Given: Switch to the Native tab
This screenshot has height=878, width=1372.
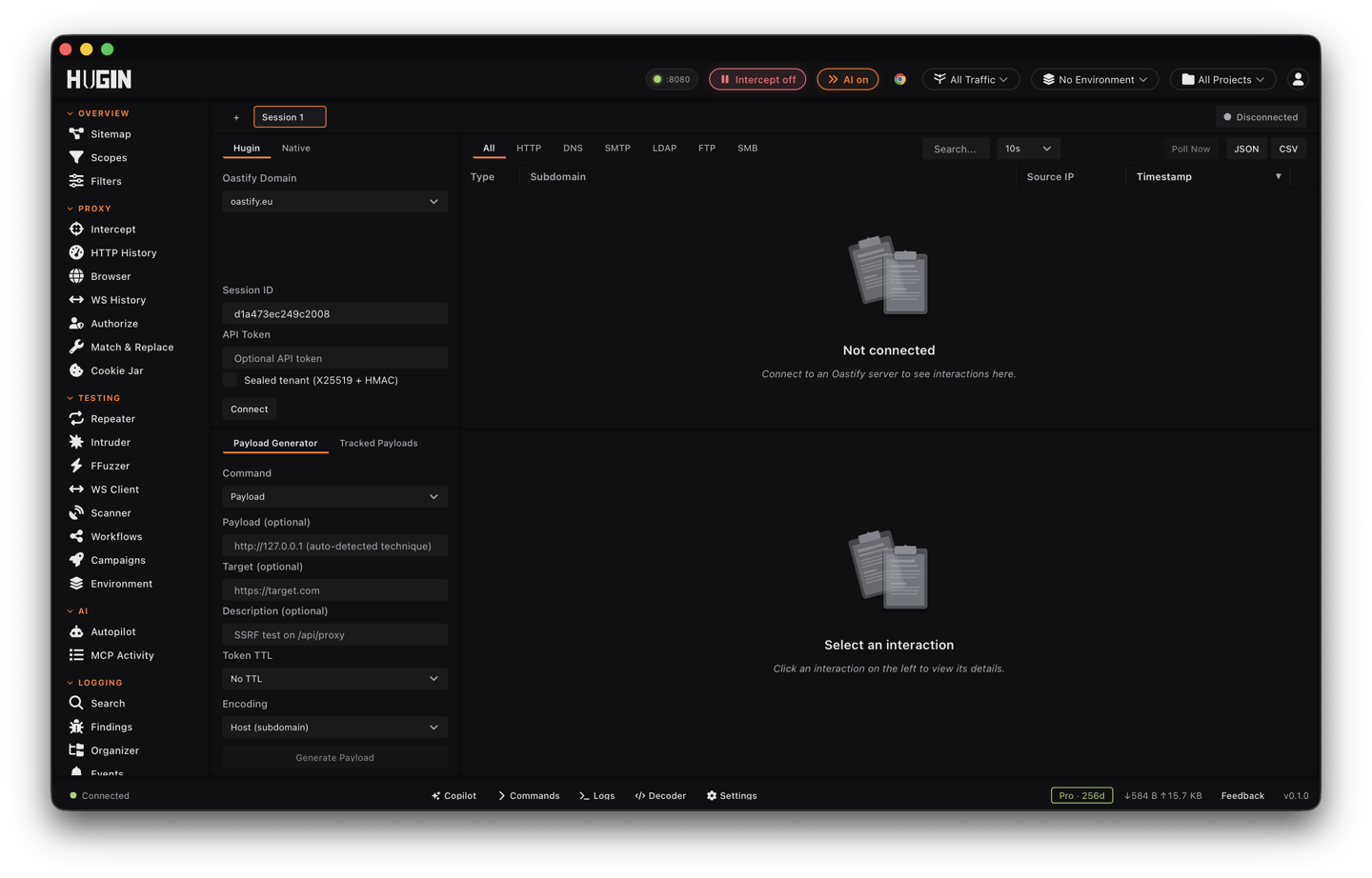Looking at the screenshot, I should (x=295, y=149).
